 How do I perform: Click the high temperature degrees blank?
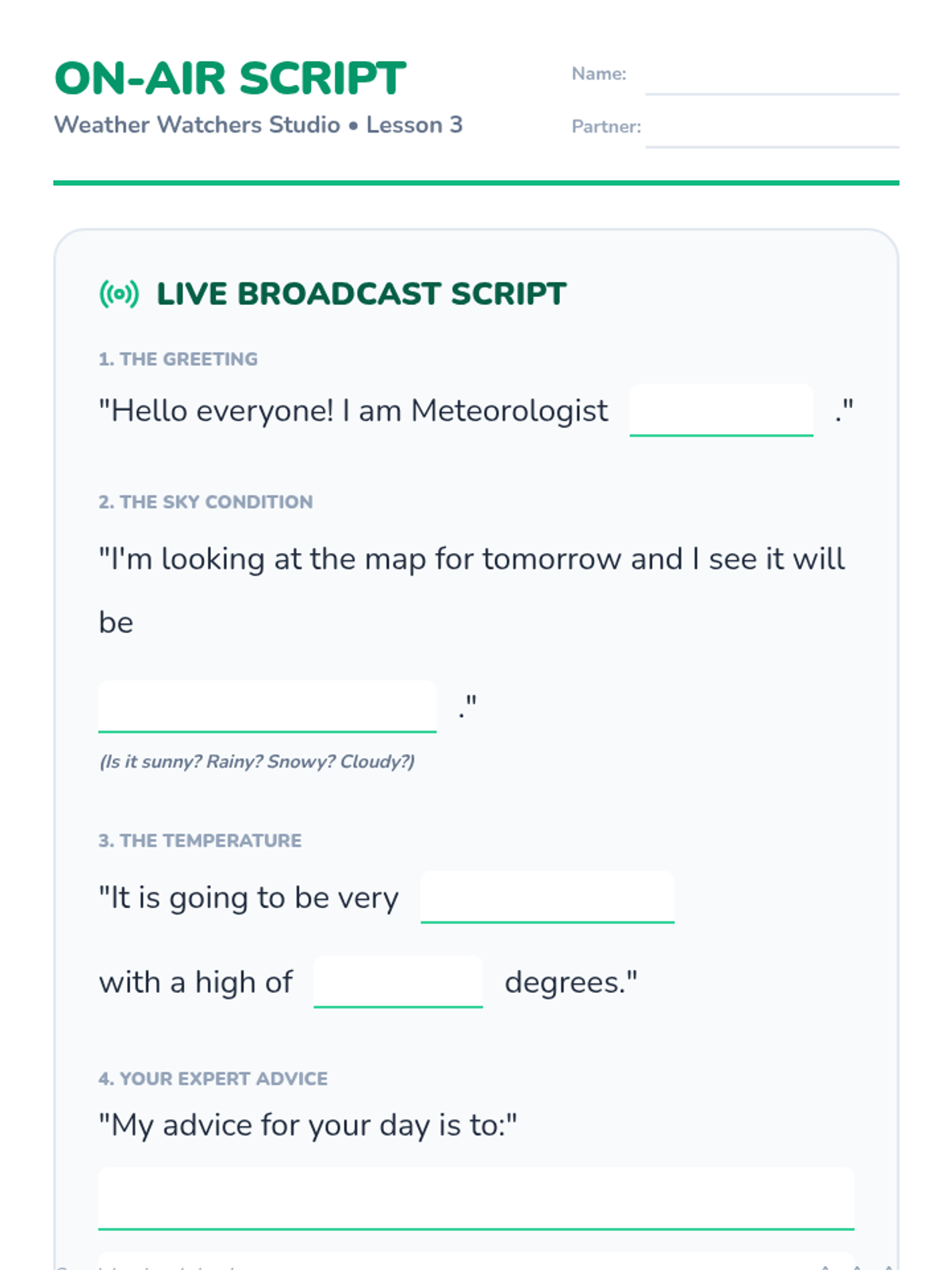[398, 982]
